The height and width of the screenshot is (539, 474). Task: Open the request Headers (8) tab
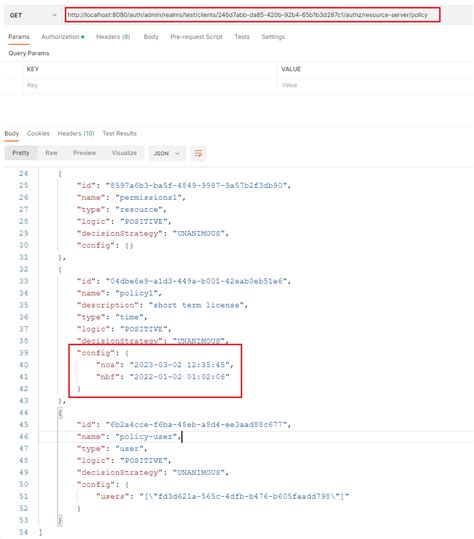click(113, 37)
